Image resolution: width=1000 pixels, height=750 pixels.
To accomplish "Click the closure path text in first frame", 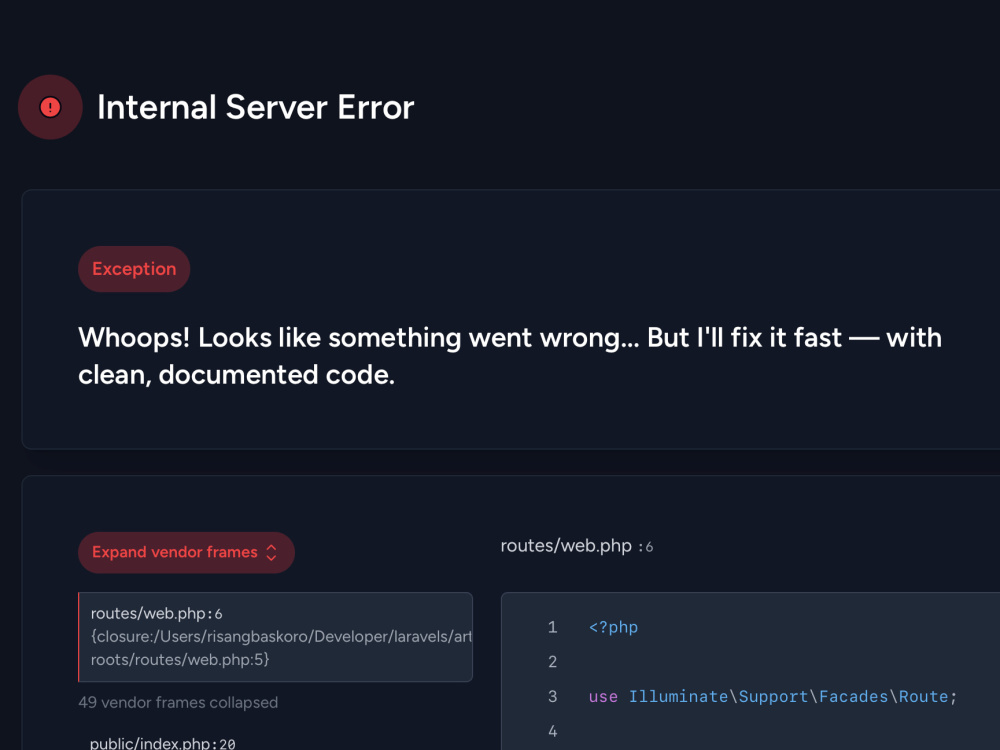I will 281,648.
